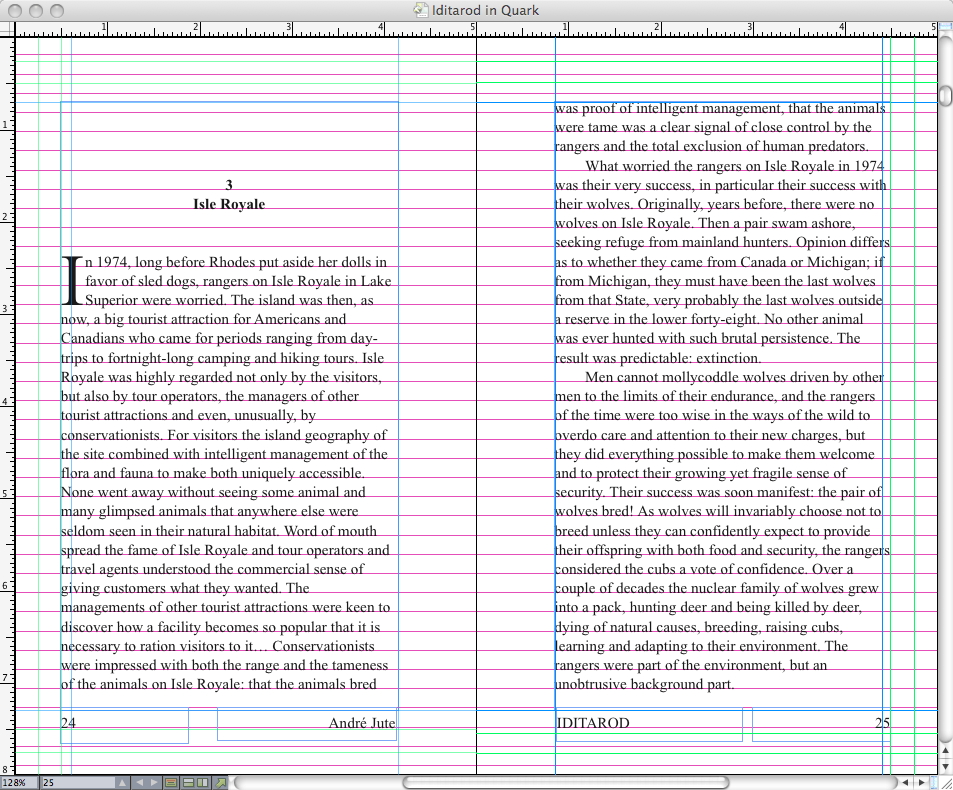
Task: Click the page number field showing 25
Action: point(78,783)
